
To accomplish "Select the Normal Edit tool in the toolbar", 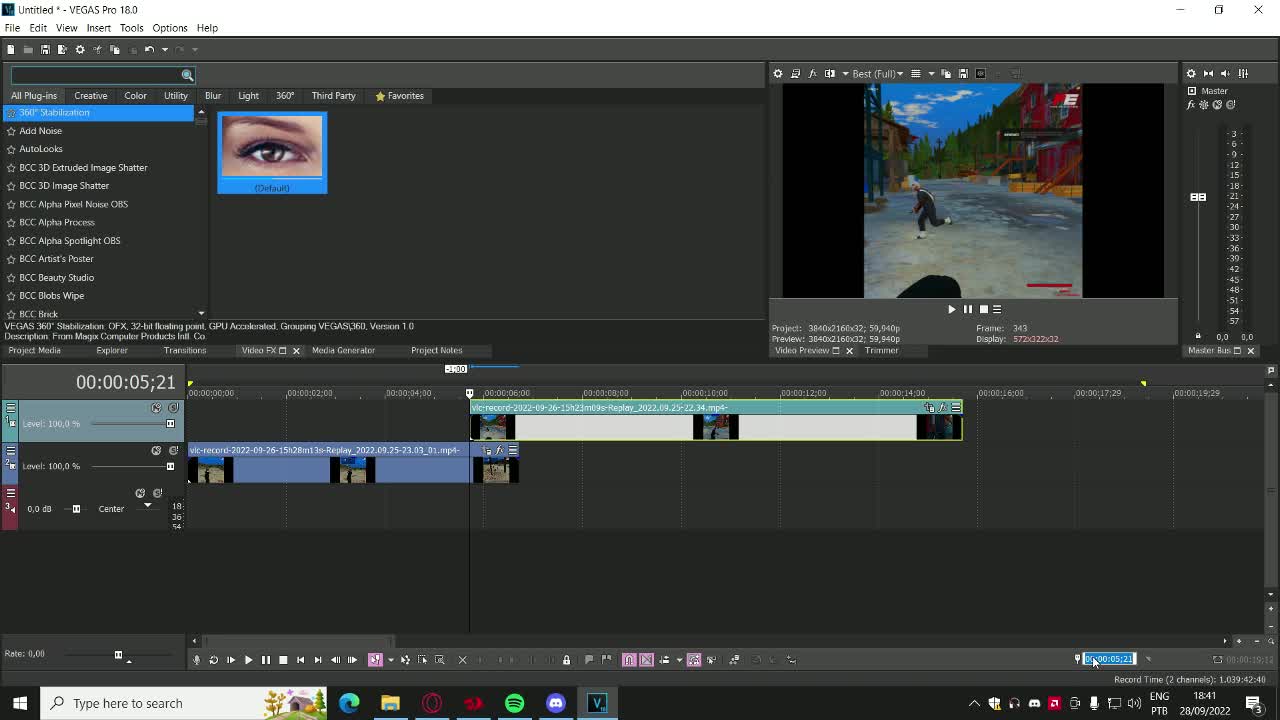I will coord(375,660).
